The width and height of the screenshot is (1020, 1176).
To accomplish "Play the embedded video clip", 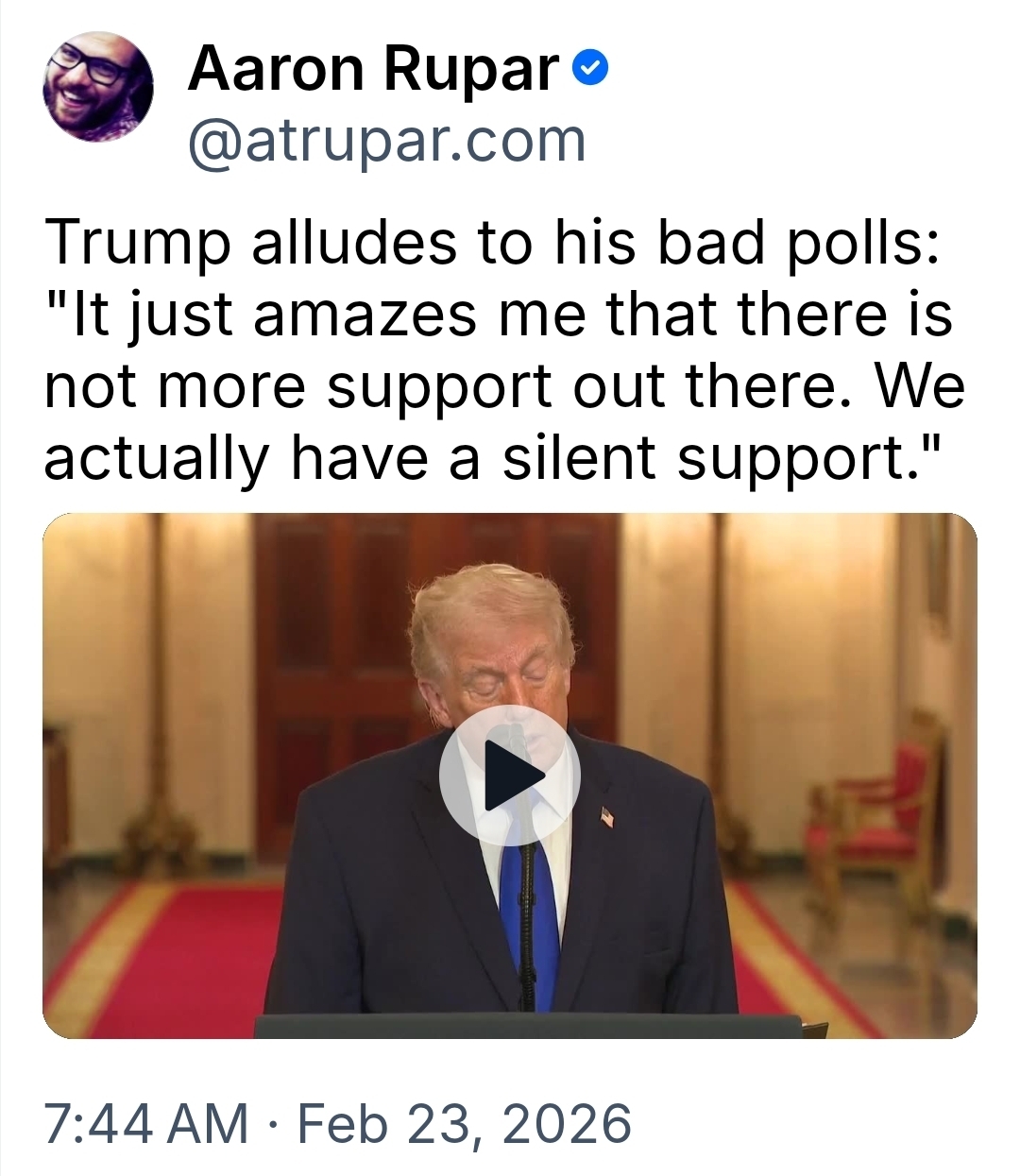I will tap(510, 775).
